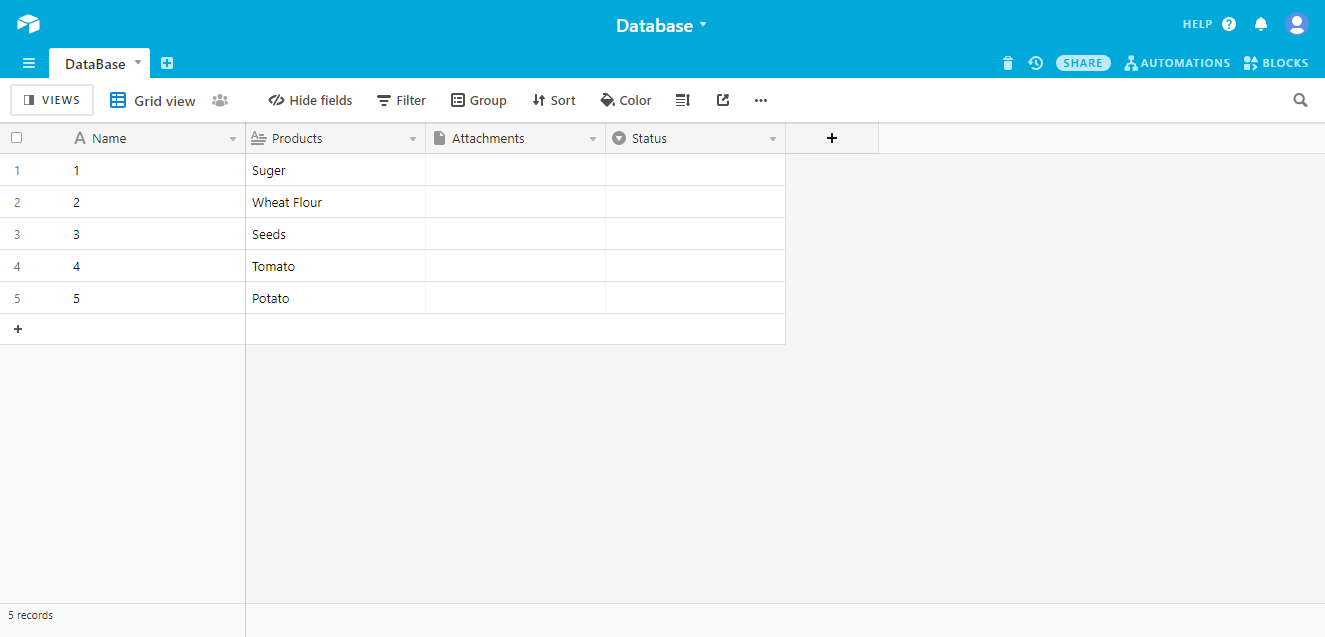The image size is (1325, 637).
Task: Open the Color menu
Action: [x=625, y=100]
